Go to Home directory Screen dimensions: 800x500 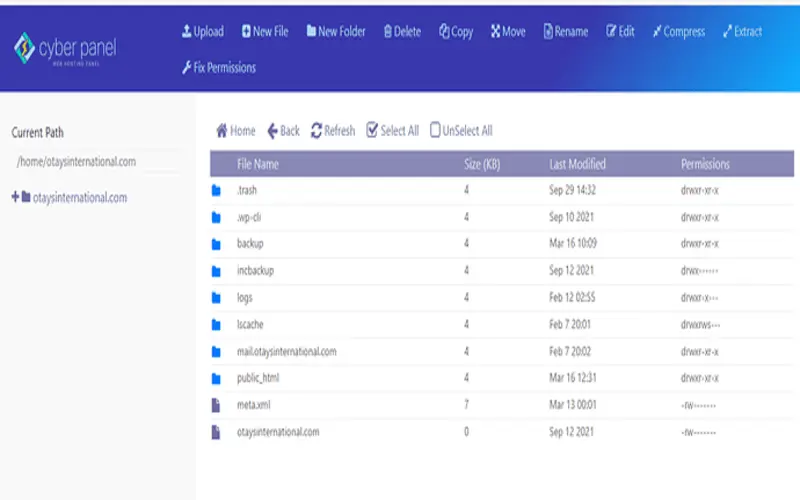pyautogui.click(x=235, y=131)
